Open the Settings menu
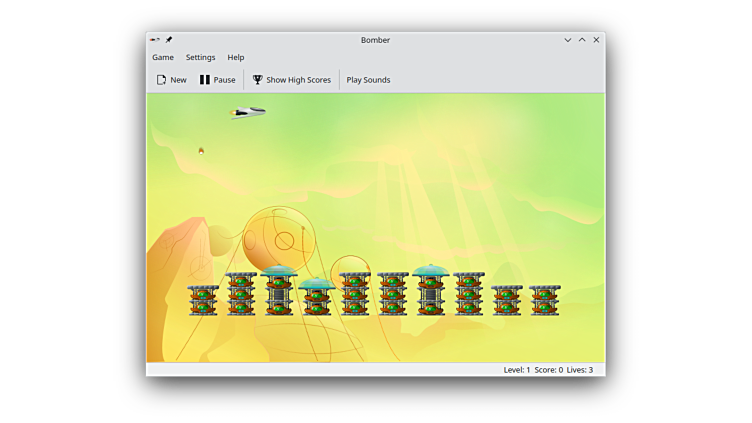The width and height of the screenshot is (752, 423). pos(200,57)
